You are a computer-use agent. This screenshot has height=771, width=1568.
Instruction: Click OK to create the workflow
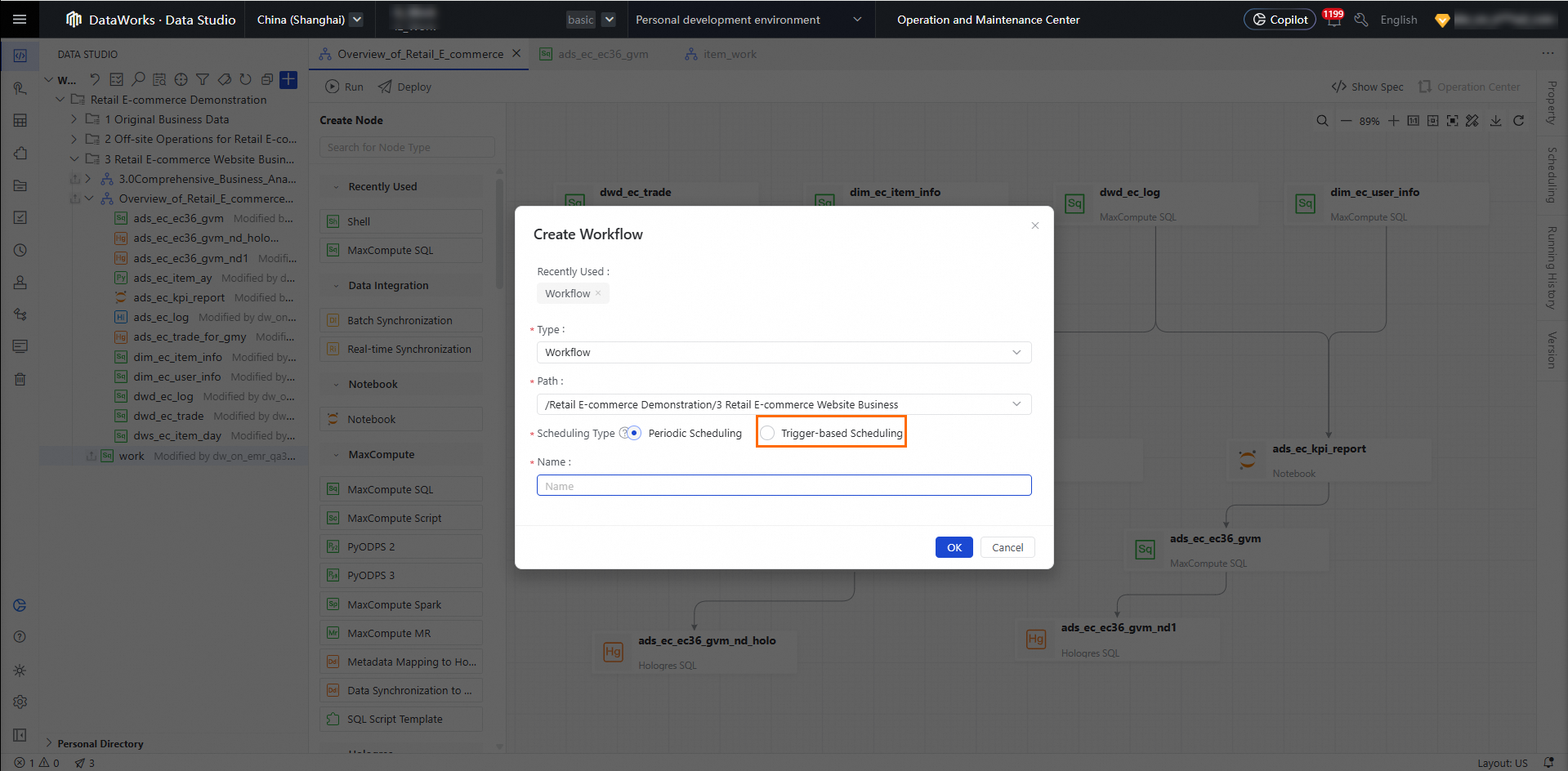click(x=954, y=547)
